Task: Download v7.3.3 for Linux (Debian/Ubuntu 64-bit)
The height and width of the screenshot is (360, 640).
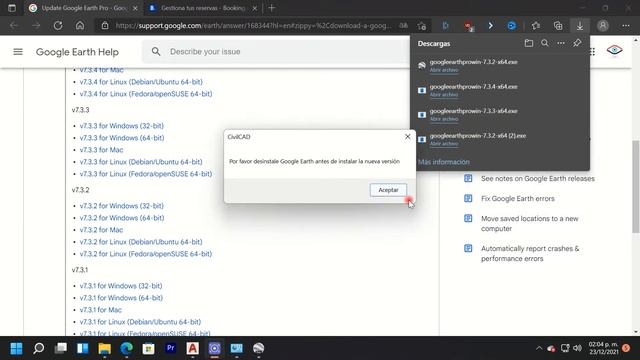Action: [x=141, y=162]
